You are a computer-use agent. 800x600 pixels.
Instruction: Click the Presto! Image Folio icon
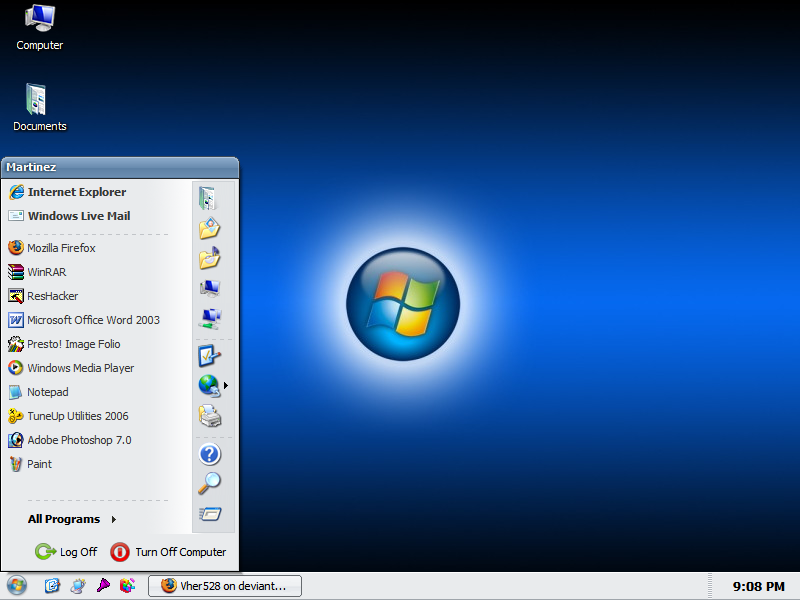click(x=16, y=344)
